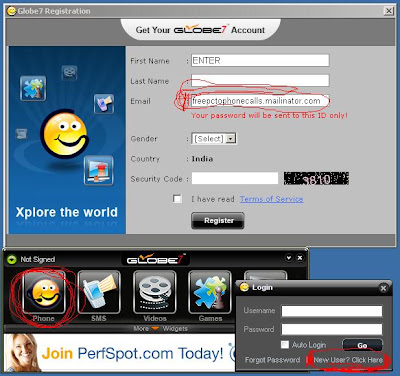Open the Games widget
The width and height of the screenshot is (400, 376).
point(210,293)
